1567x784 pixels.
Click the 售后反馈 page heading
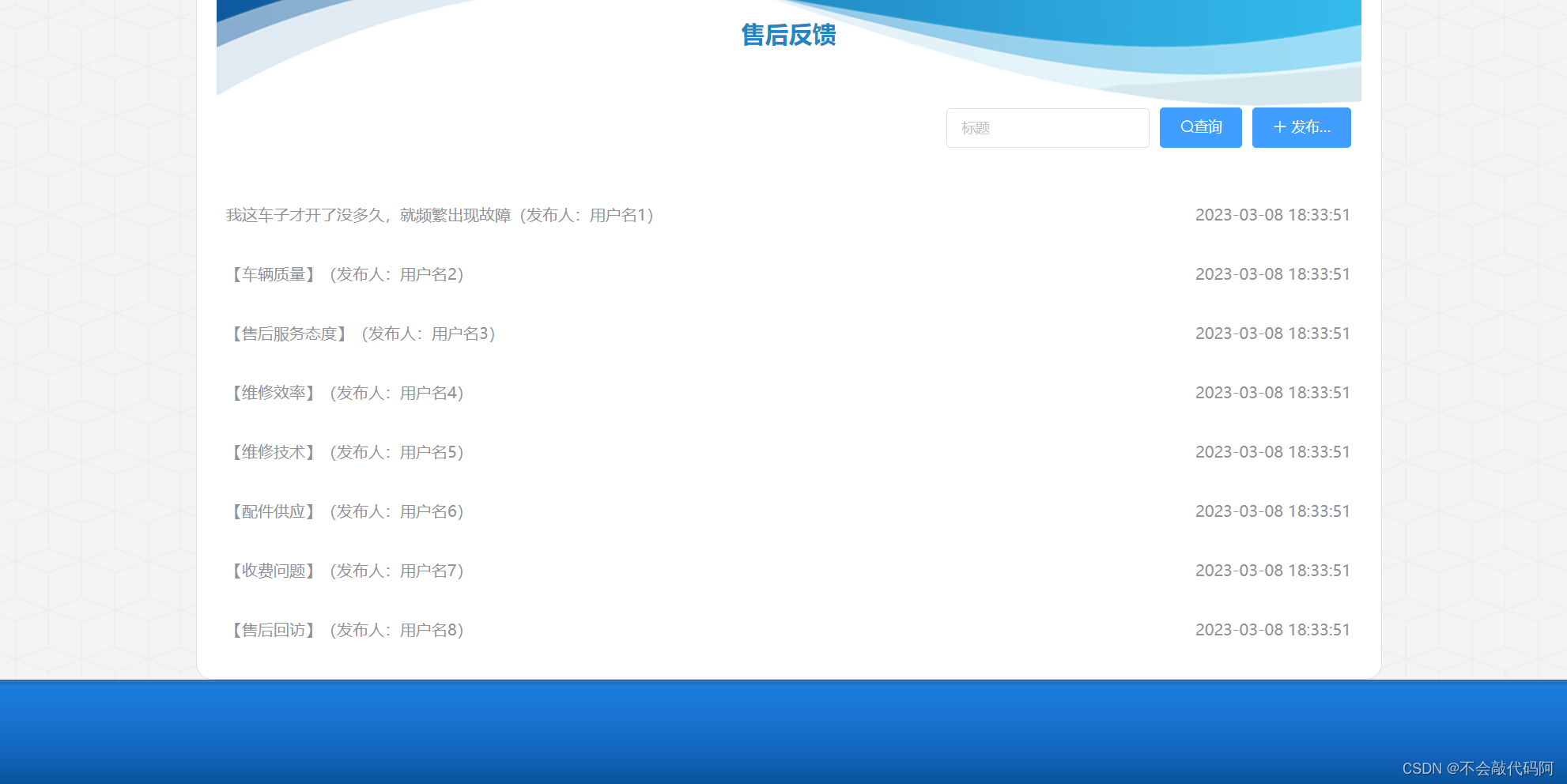click(x=788, y=36)
